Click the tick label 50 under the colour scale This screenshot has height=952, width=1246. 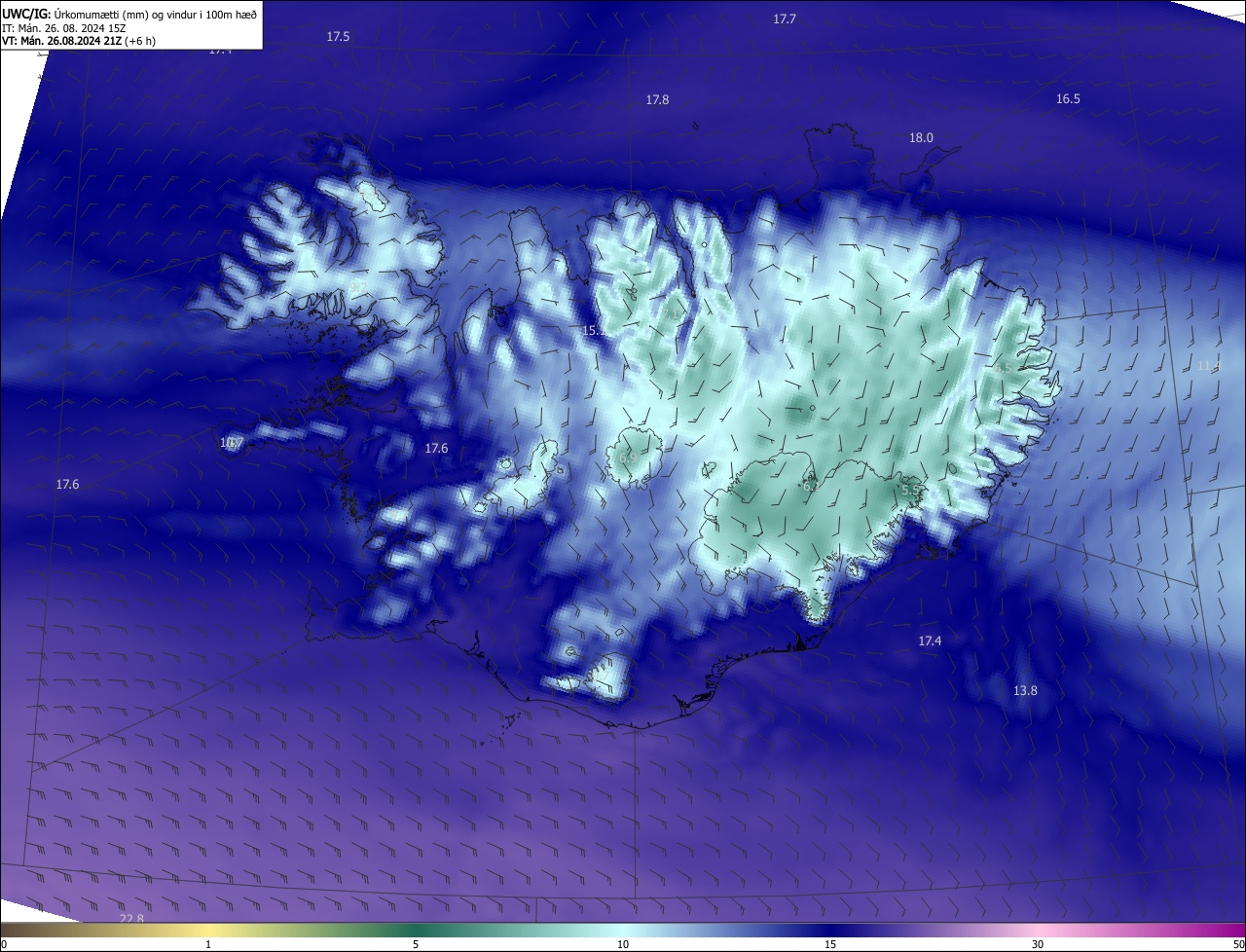point(1238,944)
